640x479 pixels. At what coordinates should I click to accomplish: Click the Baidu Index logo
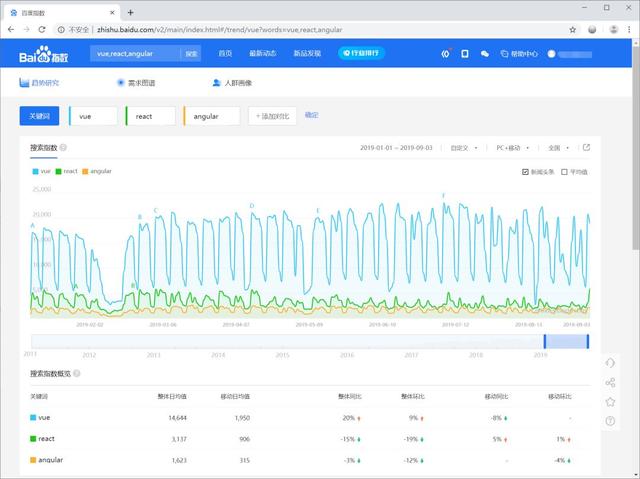pos(43,54)
